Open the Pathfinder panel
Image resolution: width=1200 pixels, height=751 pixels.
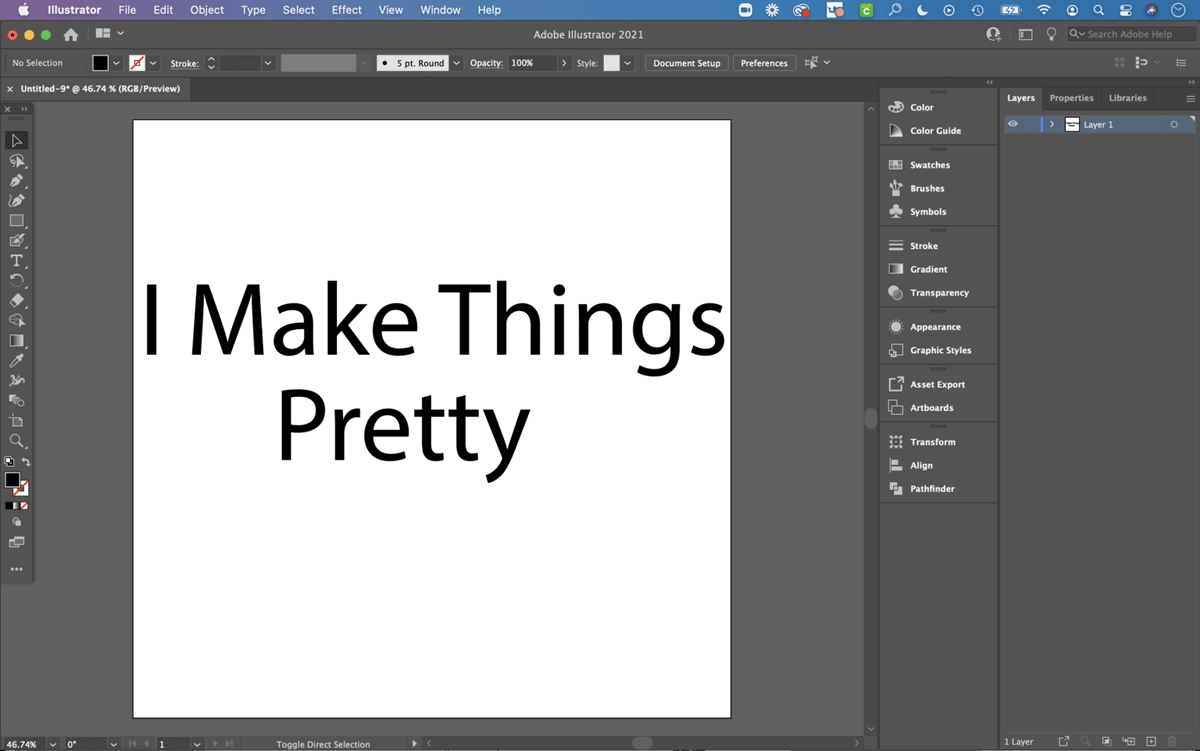930,488
